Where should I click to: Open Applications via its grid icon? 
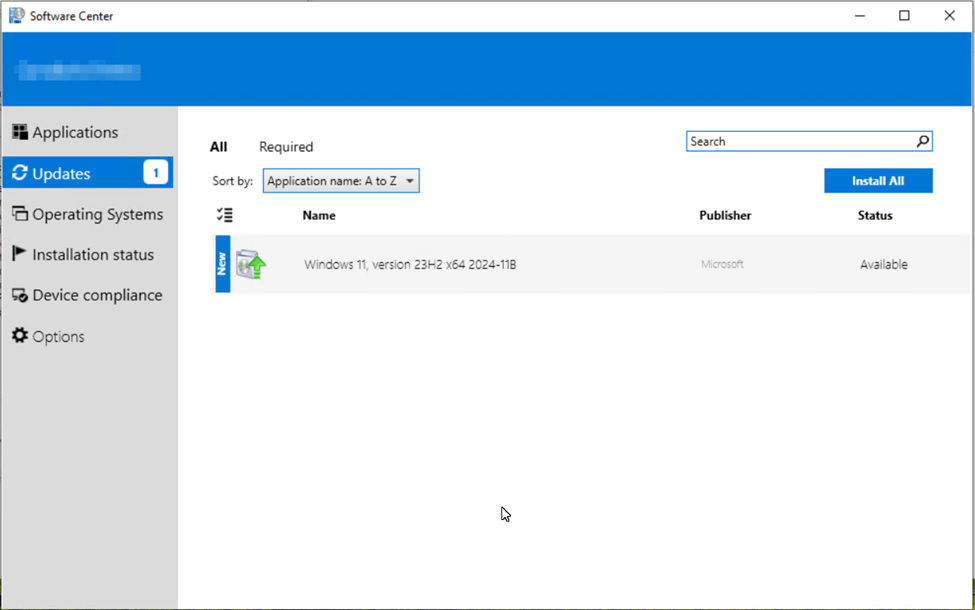coord(19,132)
